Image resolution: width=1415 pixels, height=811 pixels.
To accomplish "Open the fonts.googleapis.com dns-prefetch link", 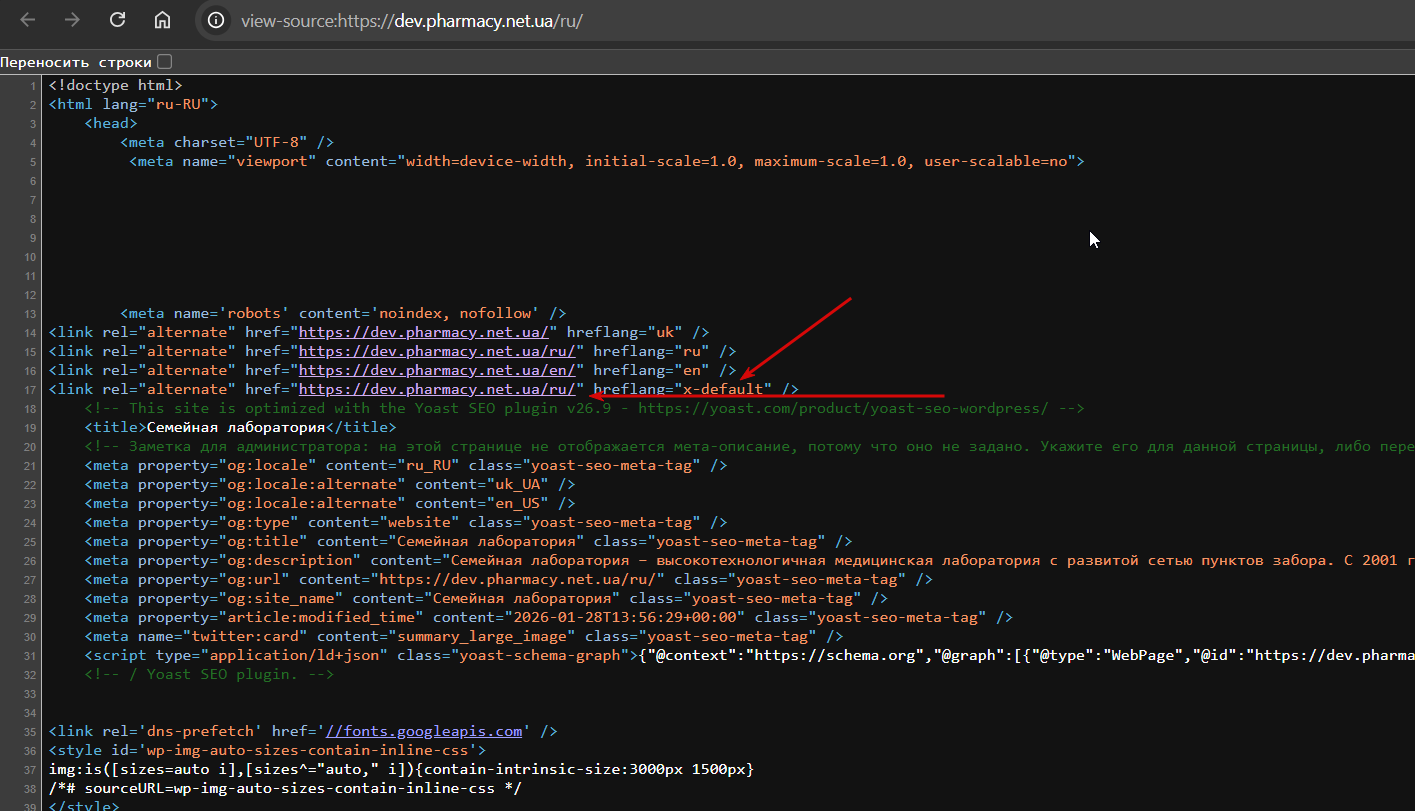I will tap(424, 731).
